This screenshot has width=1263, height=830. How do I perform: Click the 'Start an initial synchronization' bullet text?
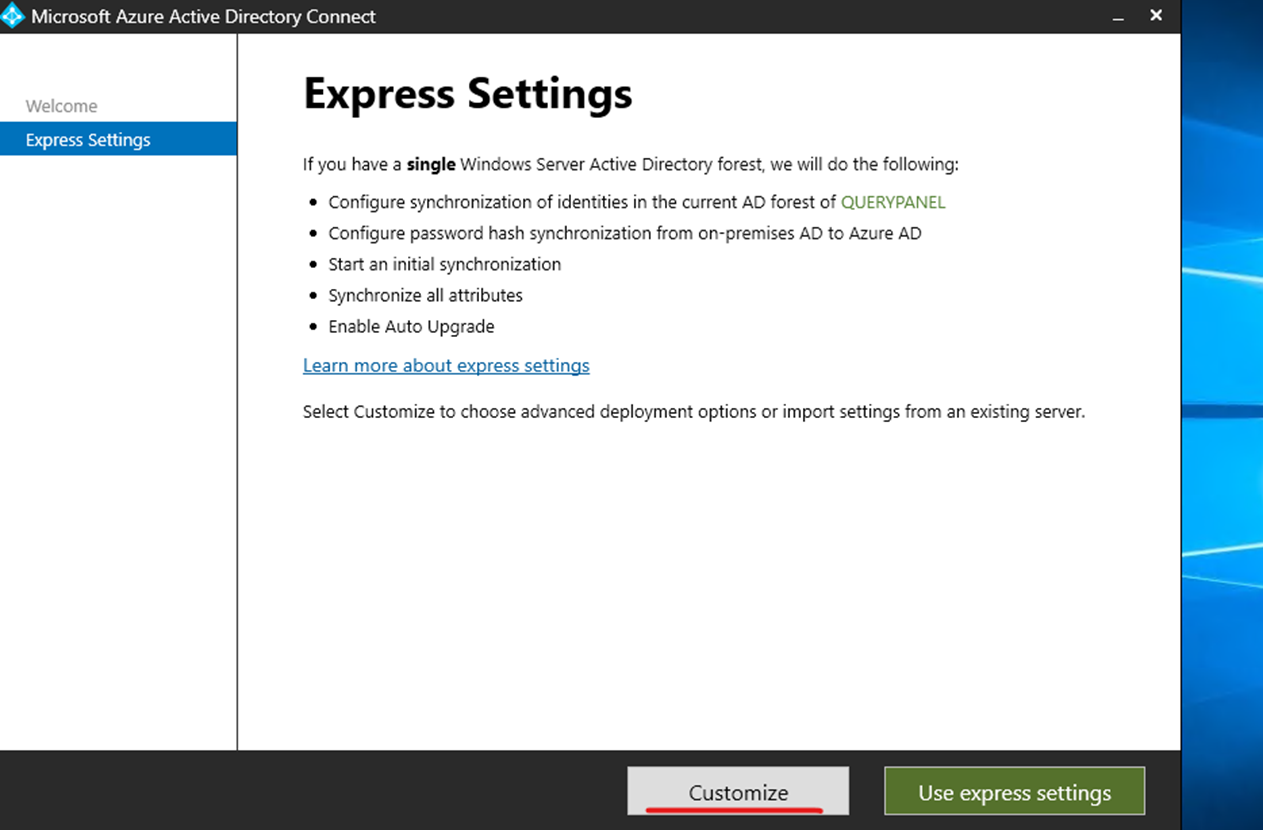444,264
